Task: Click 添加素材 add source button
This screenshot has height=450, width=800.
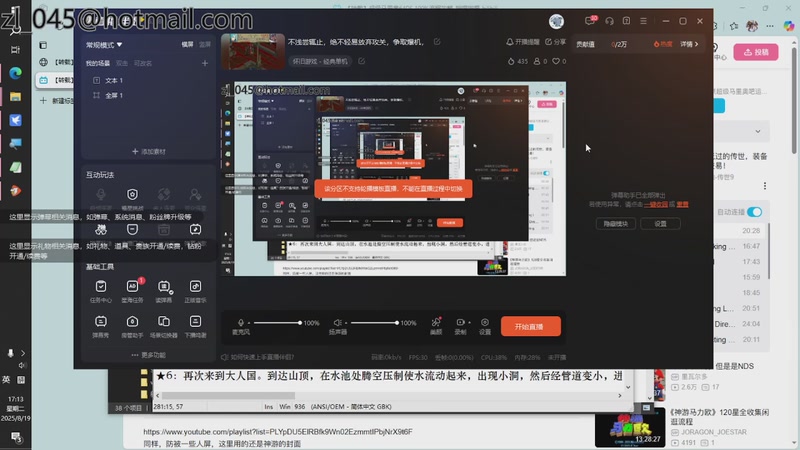Action: pyautogui.click(x=148, y=152)
